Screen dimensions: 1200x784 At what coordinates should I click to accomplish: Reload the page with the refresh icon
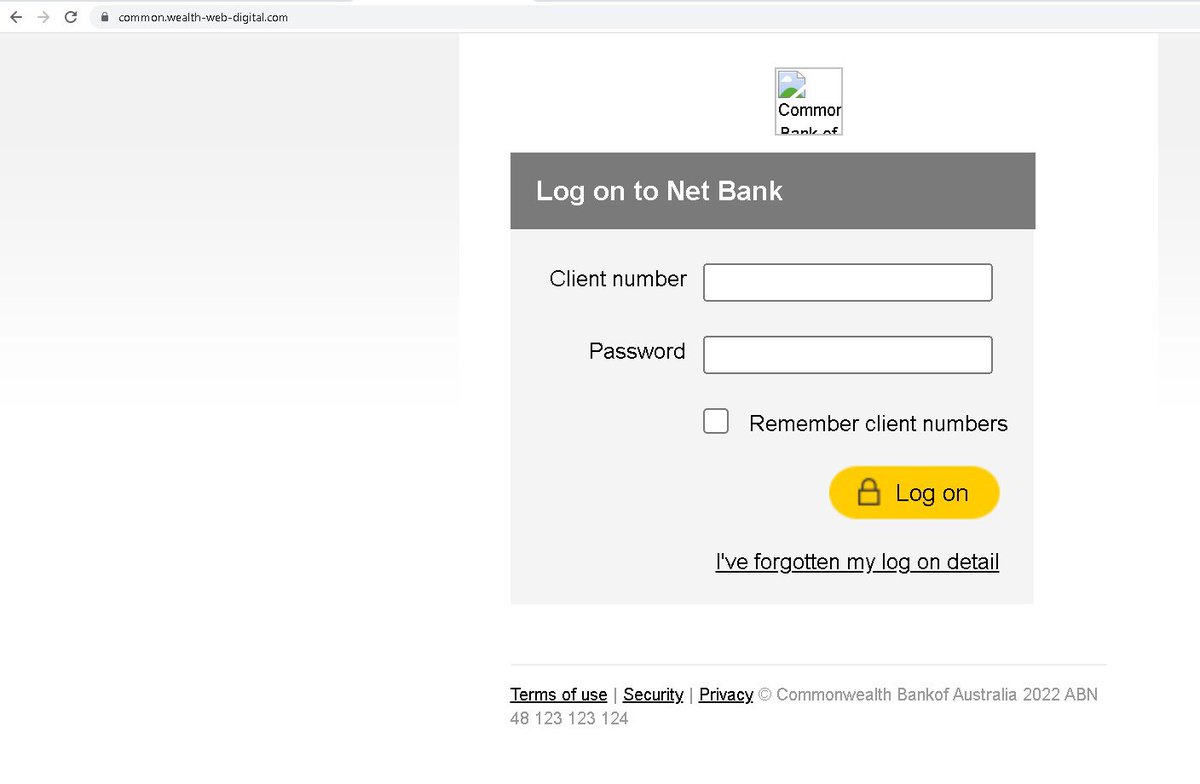point(71,17)
